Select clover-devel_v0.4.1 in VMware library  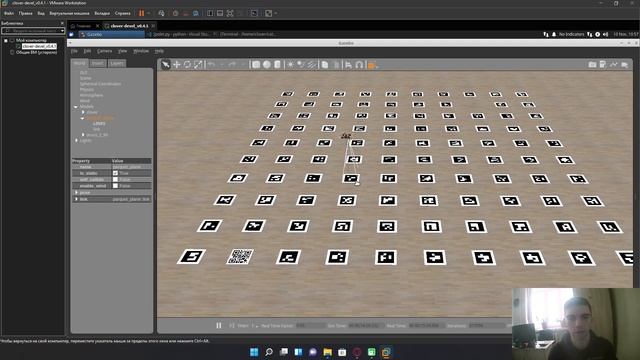point(39,46)
